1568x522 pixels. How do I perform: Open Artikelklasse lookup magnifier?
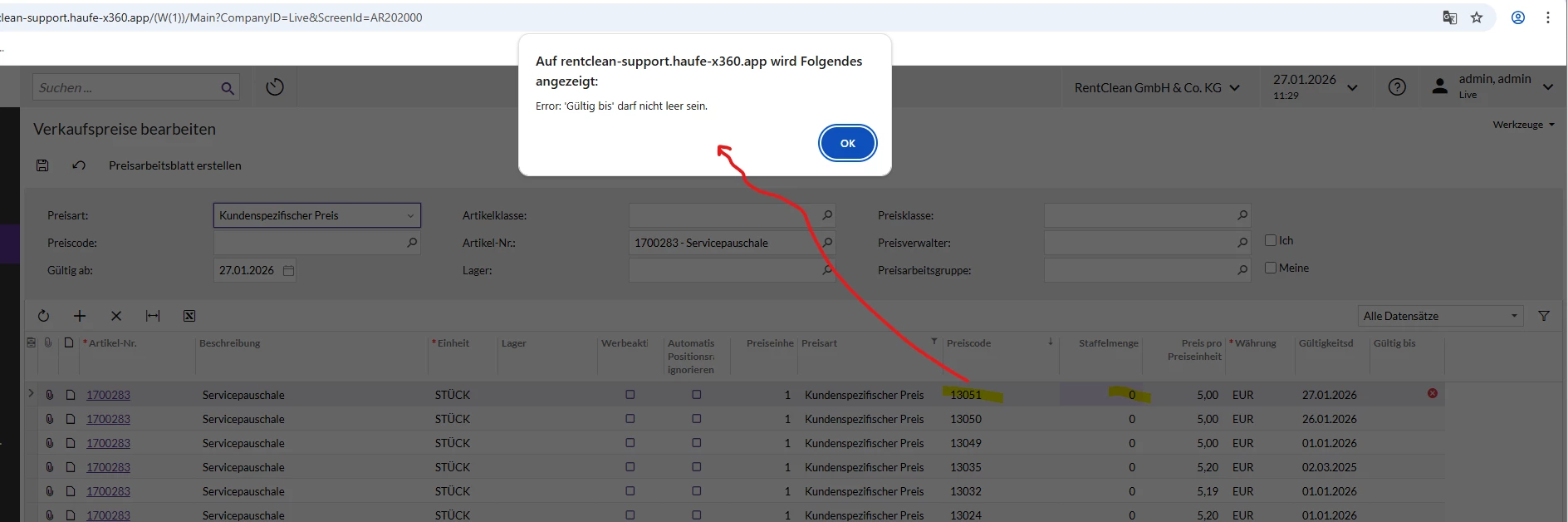[x=827, y=215]
